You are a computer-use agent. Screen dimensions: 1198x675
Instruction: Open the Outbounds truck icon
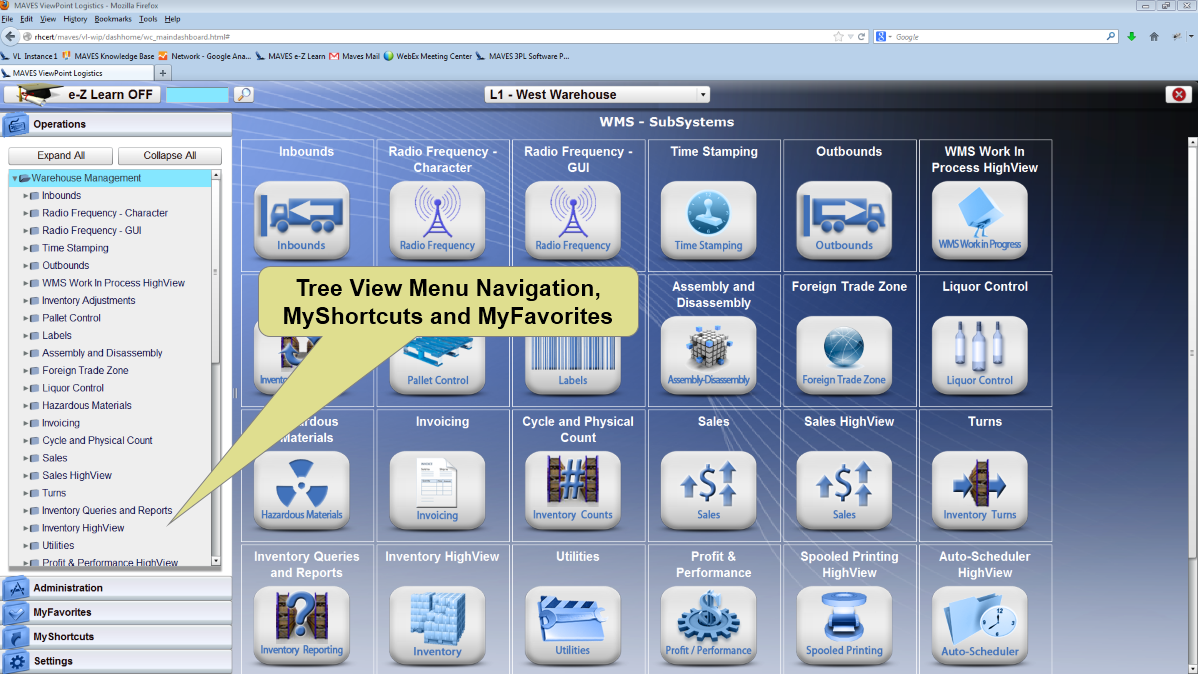click(843, 220)
